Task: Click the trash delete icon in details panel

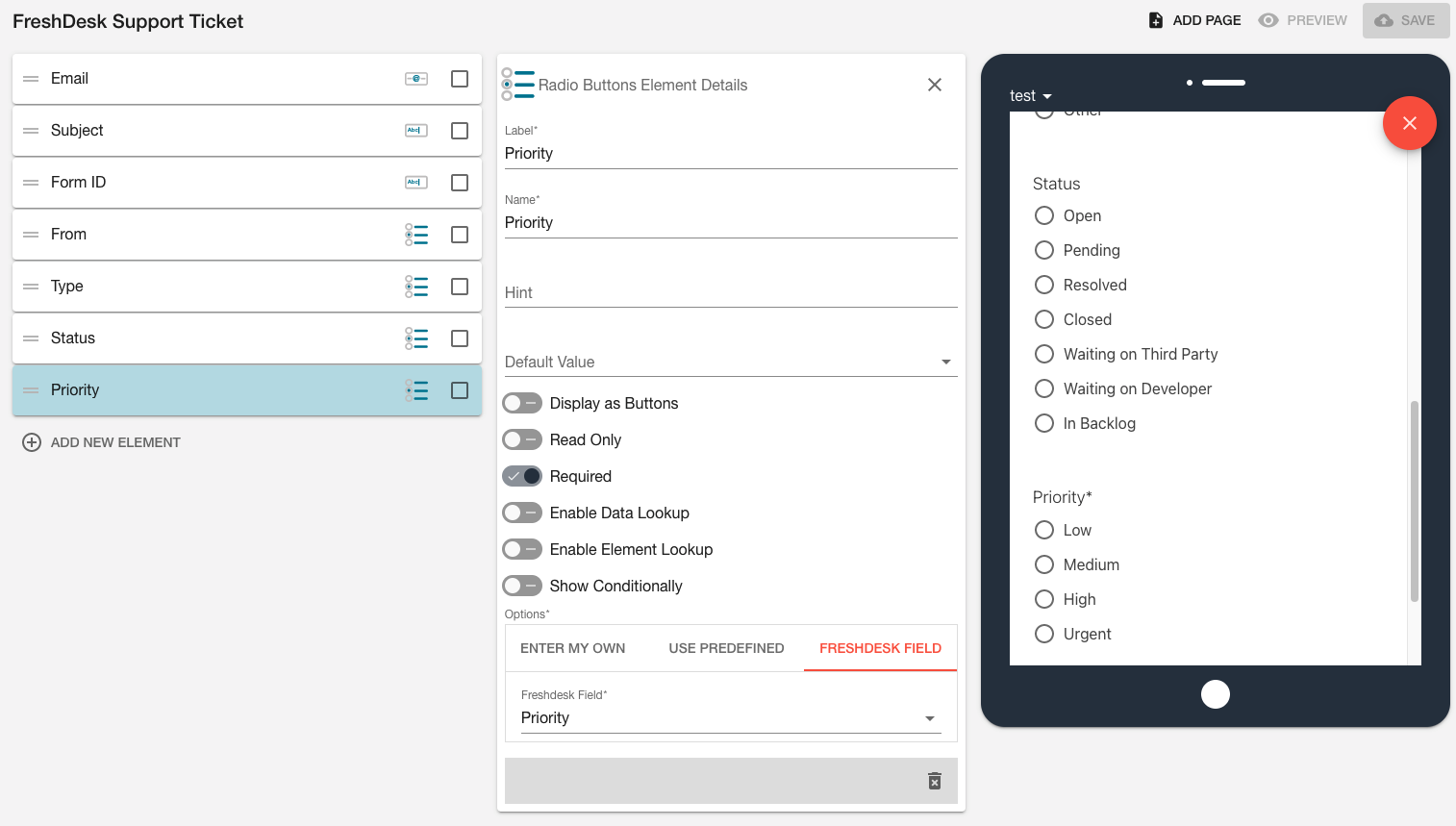Action: click(935, 781)
